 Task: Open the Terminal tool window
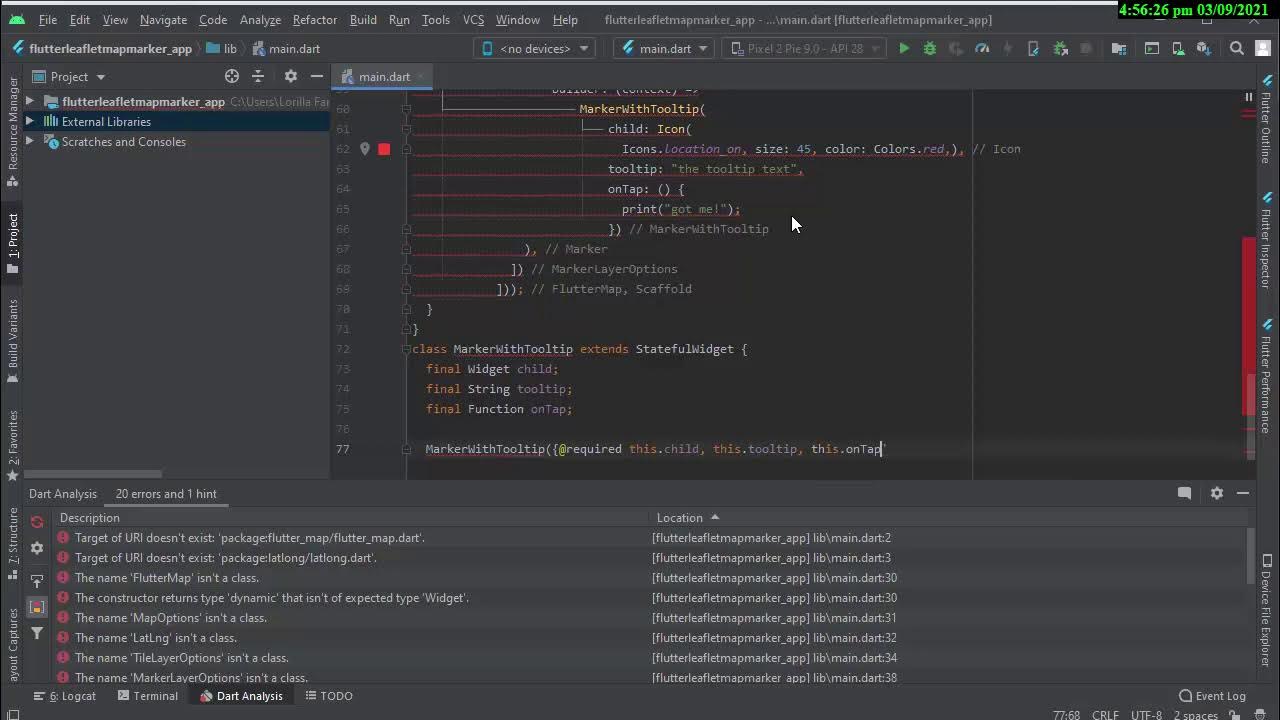click(x=146, y=696)
